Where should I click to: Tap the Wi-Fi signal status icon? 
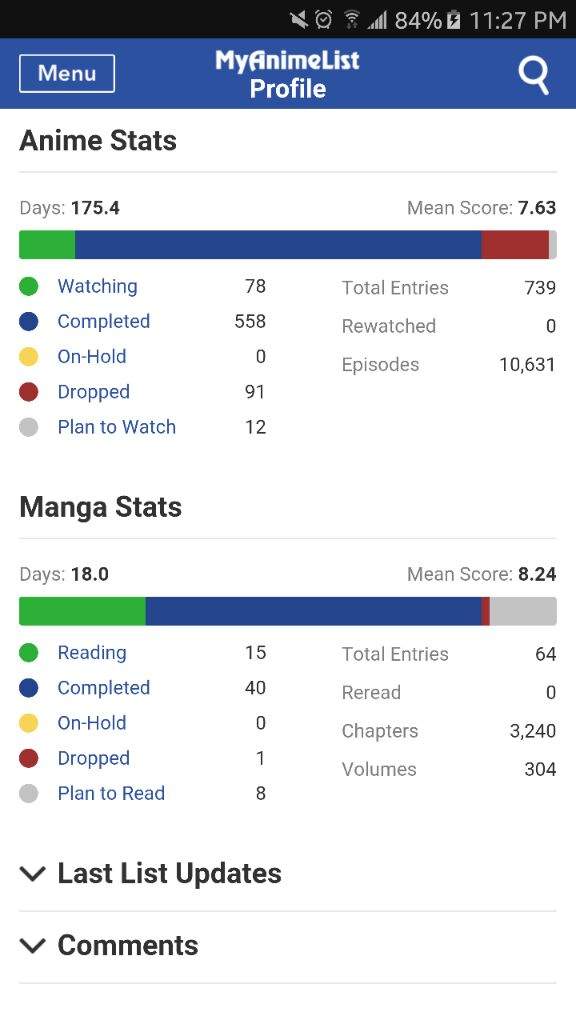pyautogui.click(x=352, y=20)
